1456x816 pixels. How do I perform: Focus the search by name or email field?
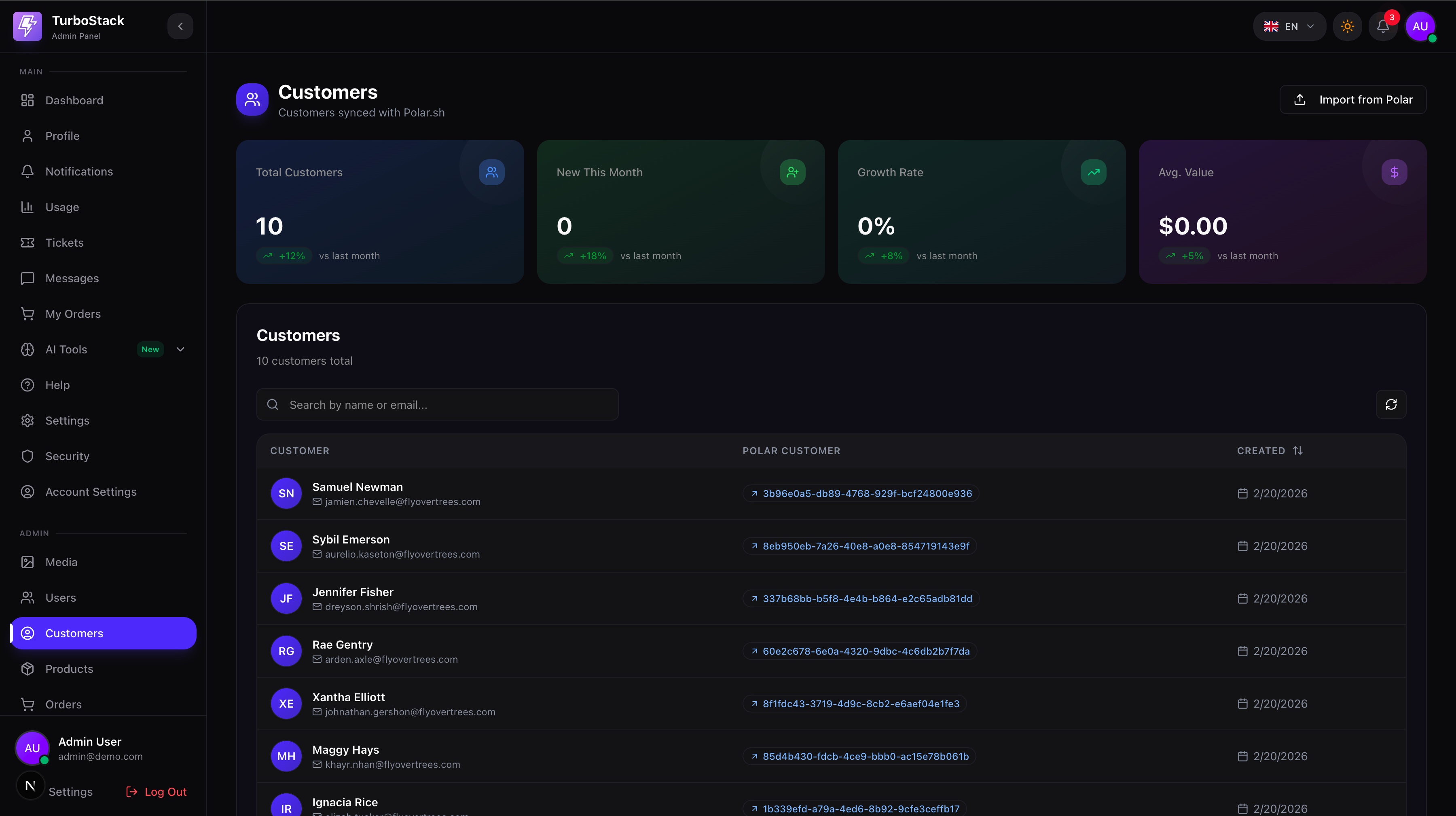437,405
